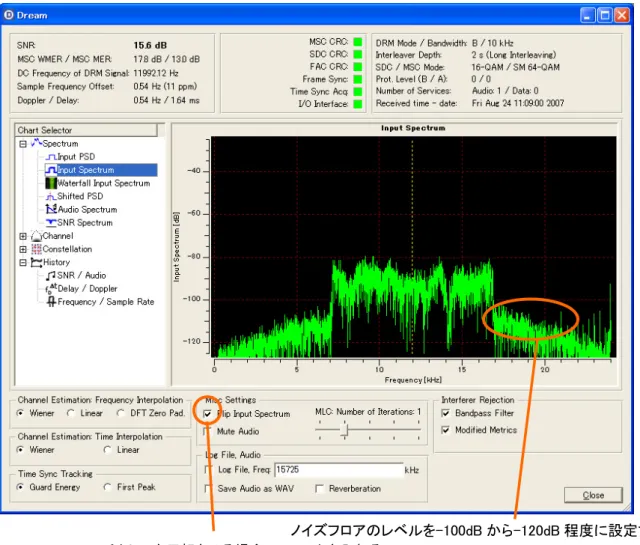Image resolution: width=640 pixels, height=545 pixels.
Task: Click the Channel group icon
Action: [x=36, y=236]
